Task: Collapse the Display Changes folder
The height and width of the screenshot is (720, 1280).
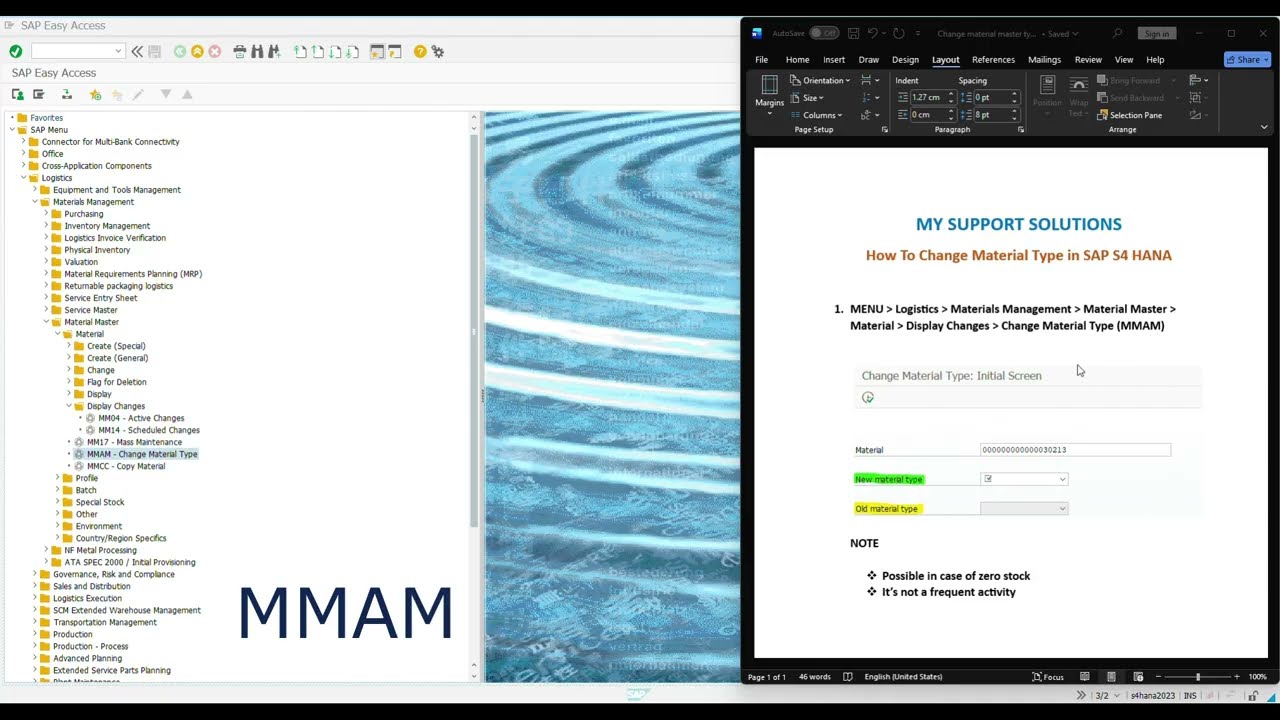Action: 69,406
